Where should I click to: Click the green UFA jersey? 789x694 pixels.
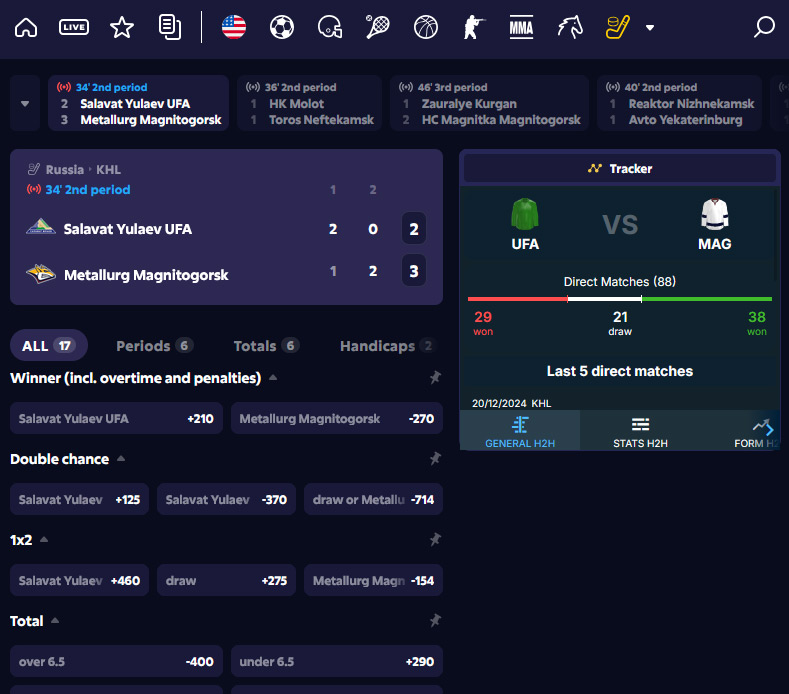point(524,214)
